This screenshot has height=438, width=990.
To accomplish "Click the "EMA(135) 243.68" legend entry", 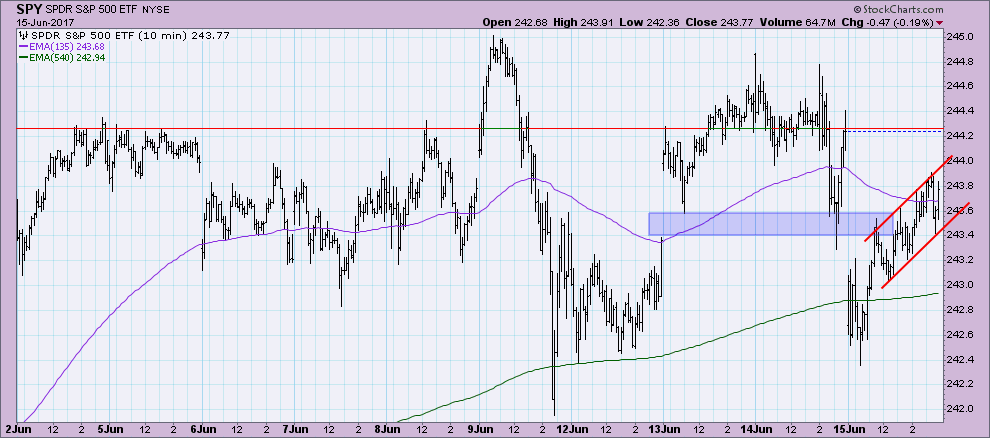I will pos(66,47).
